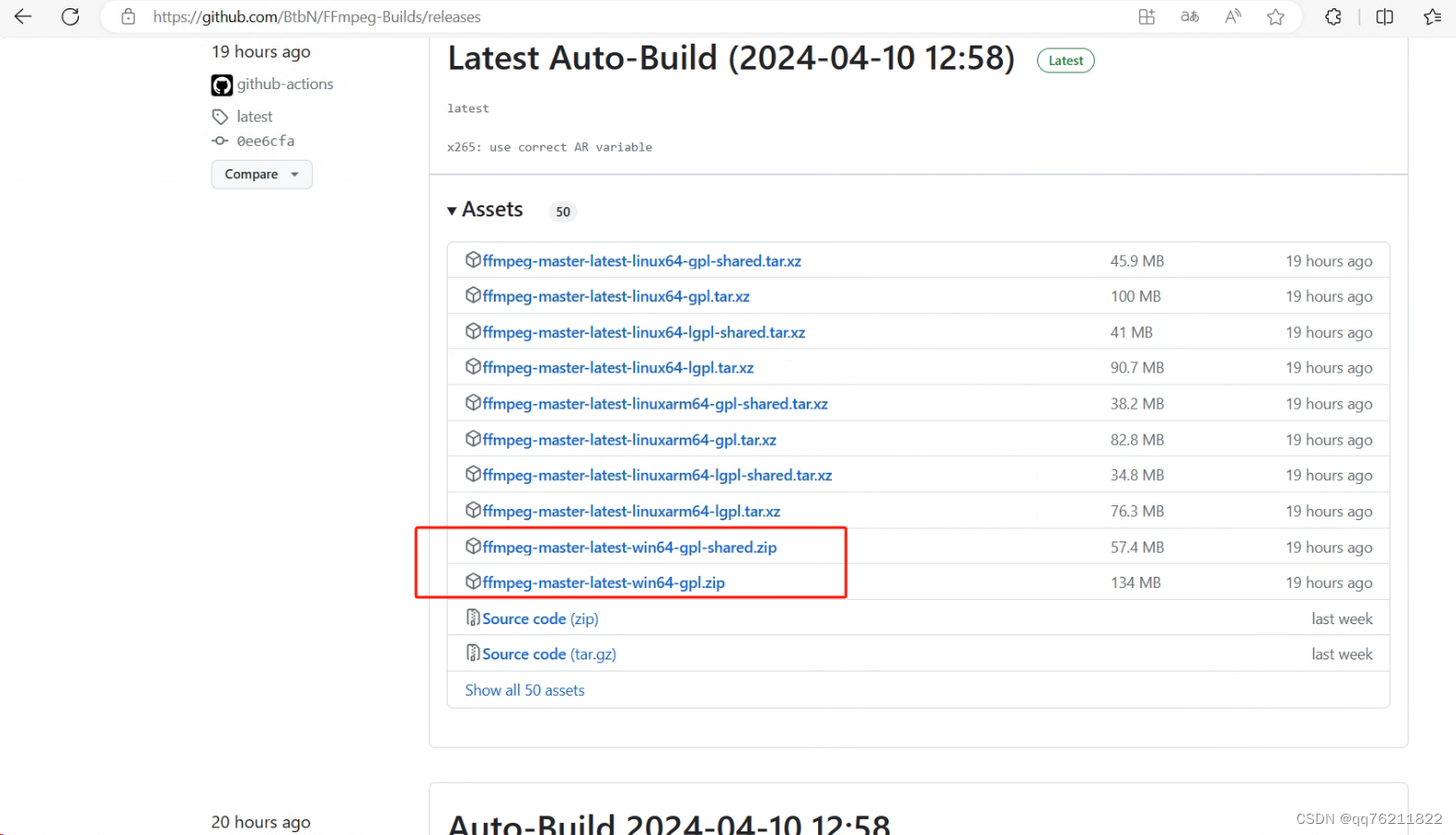Open commit 0ee6cfa

(x=266, y=141)
